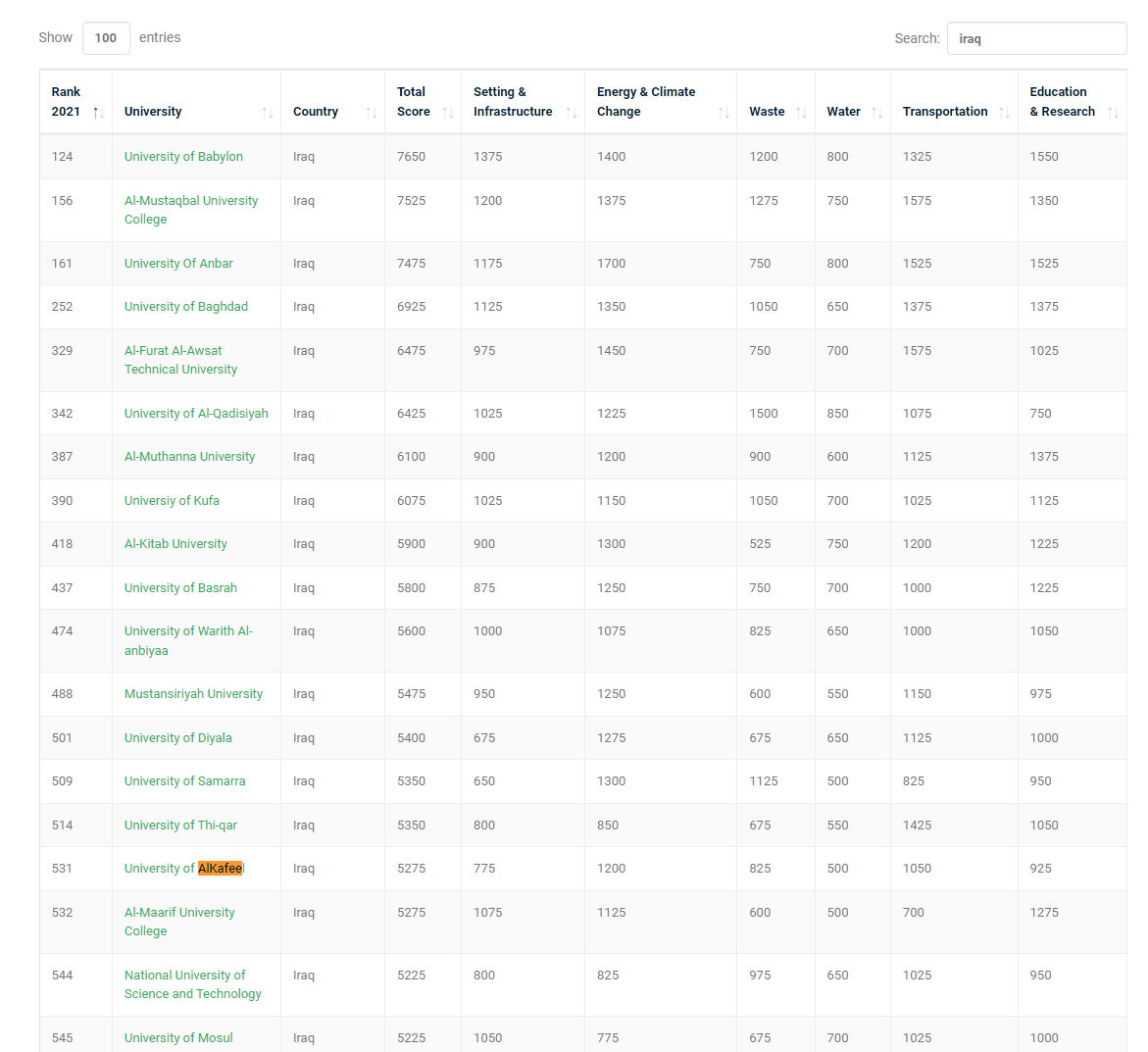Open Al-Muthanna University link
This screenshot has width=1148, height=1052.
[x=189, y=457]
